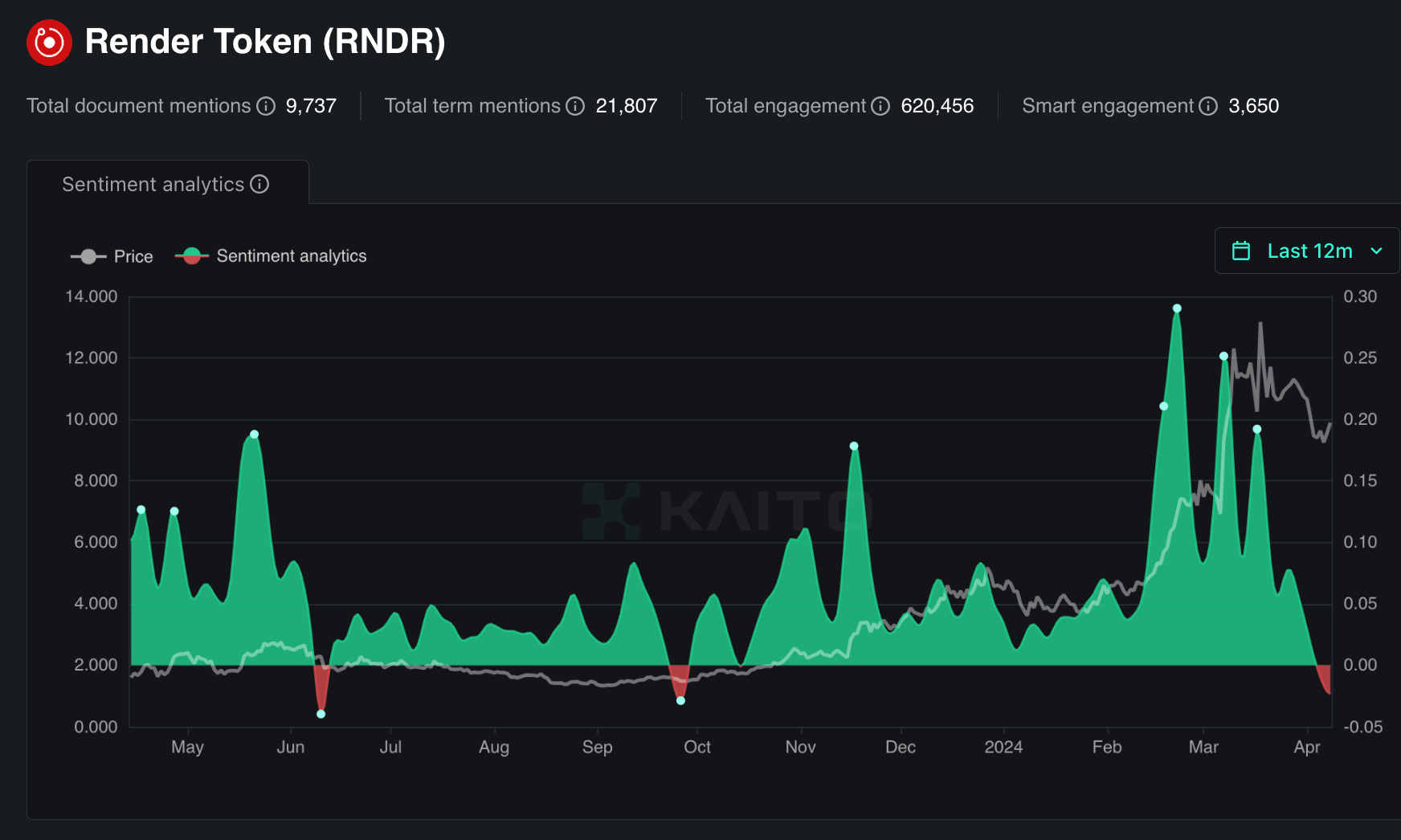The width and height of the screenshot is (1401, 840).
Task: Click the 10.000 price axis label
Action: coord(92,419)
